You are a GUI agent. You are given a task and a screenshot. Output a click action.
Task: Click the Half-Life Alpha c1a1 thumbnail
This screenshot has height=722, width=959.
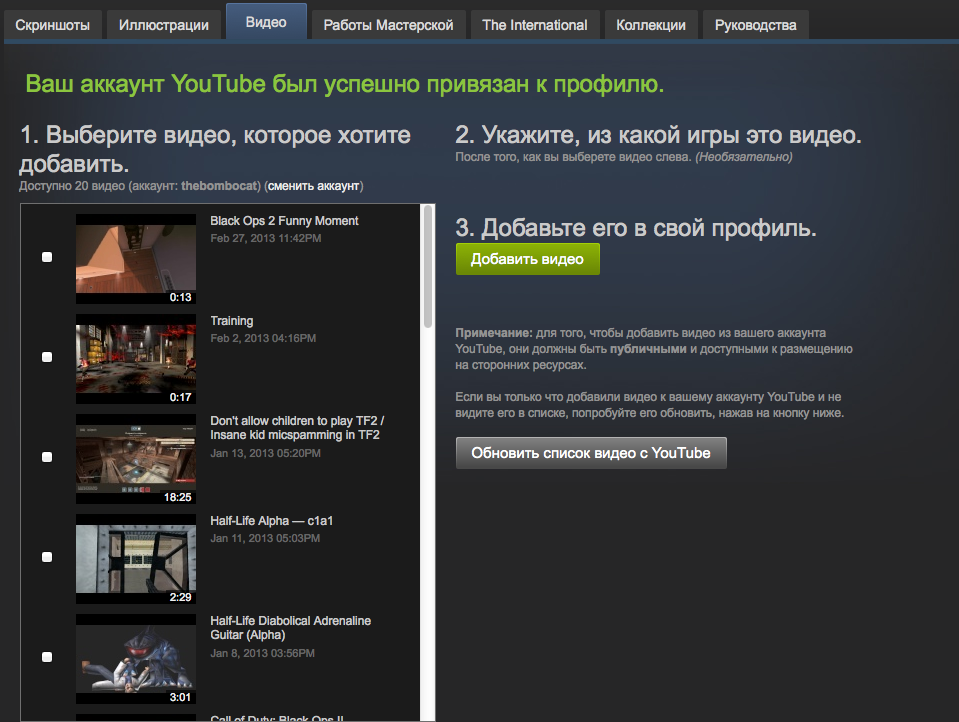136,558
